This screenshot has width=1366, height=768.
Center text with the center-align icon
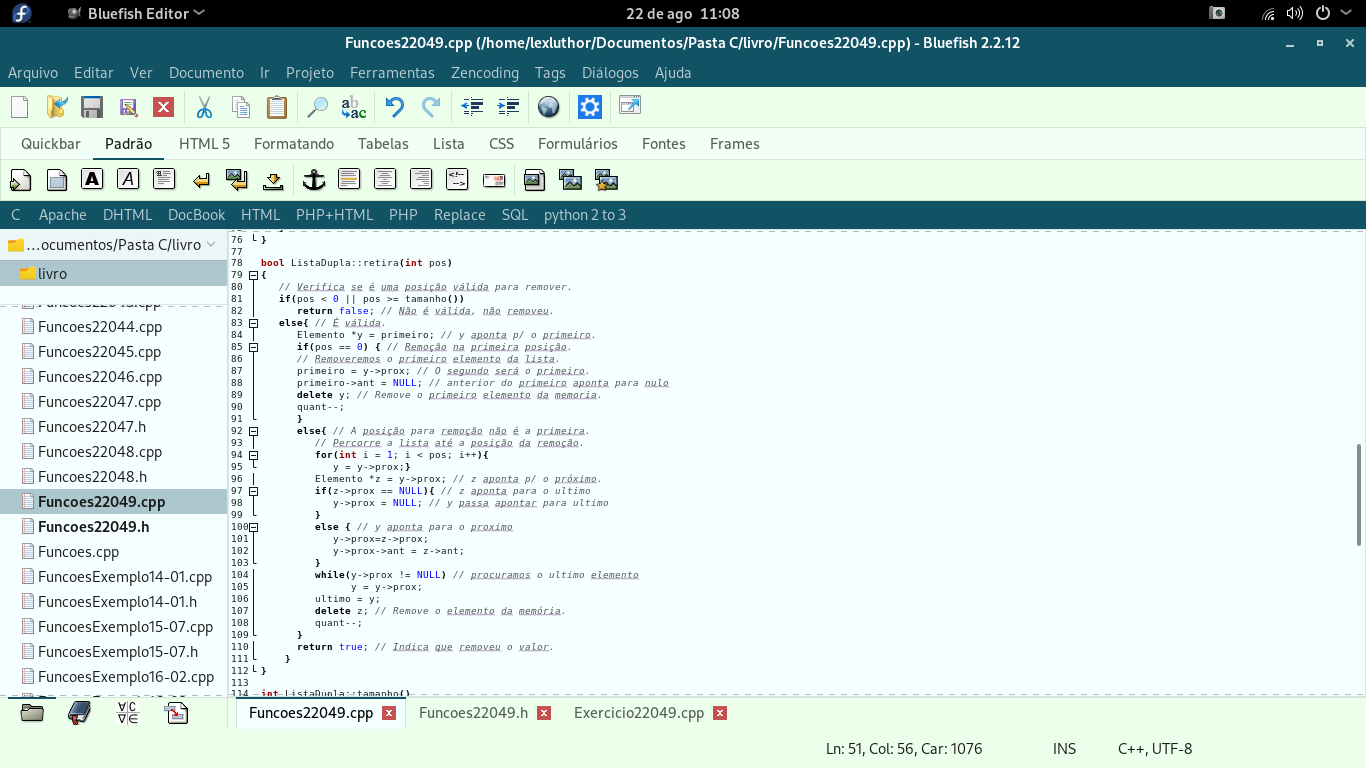(x=385, y=180)
